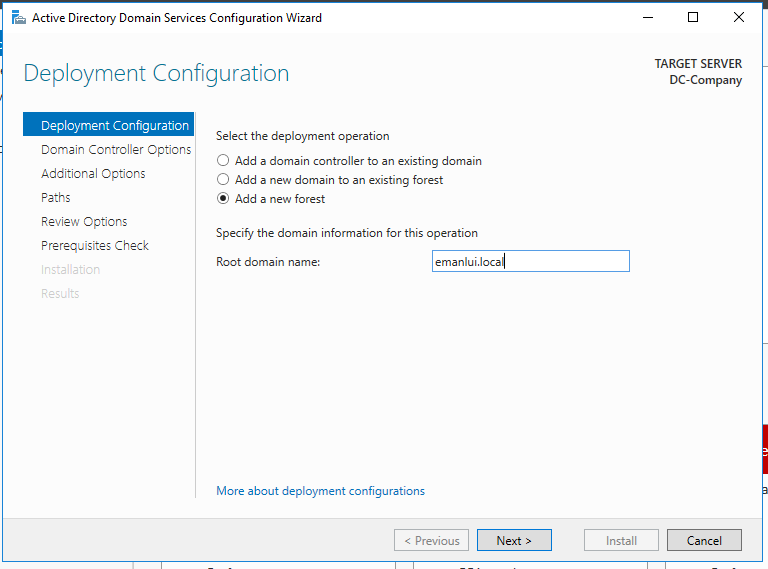Click the Results step in sidebar

[60, 294]
